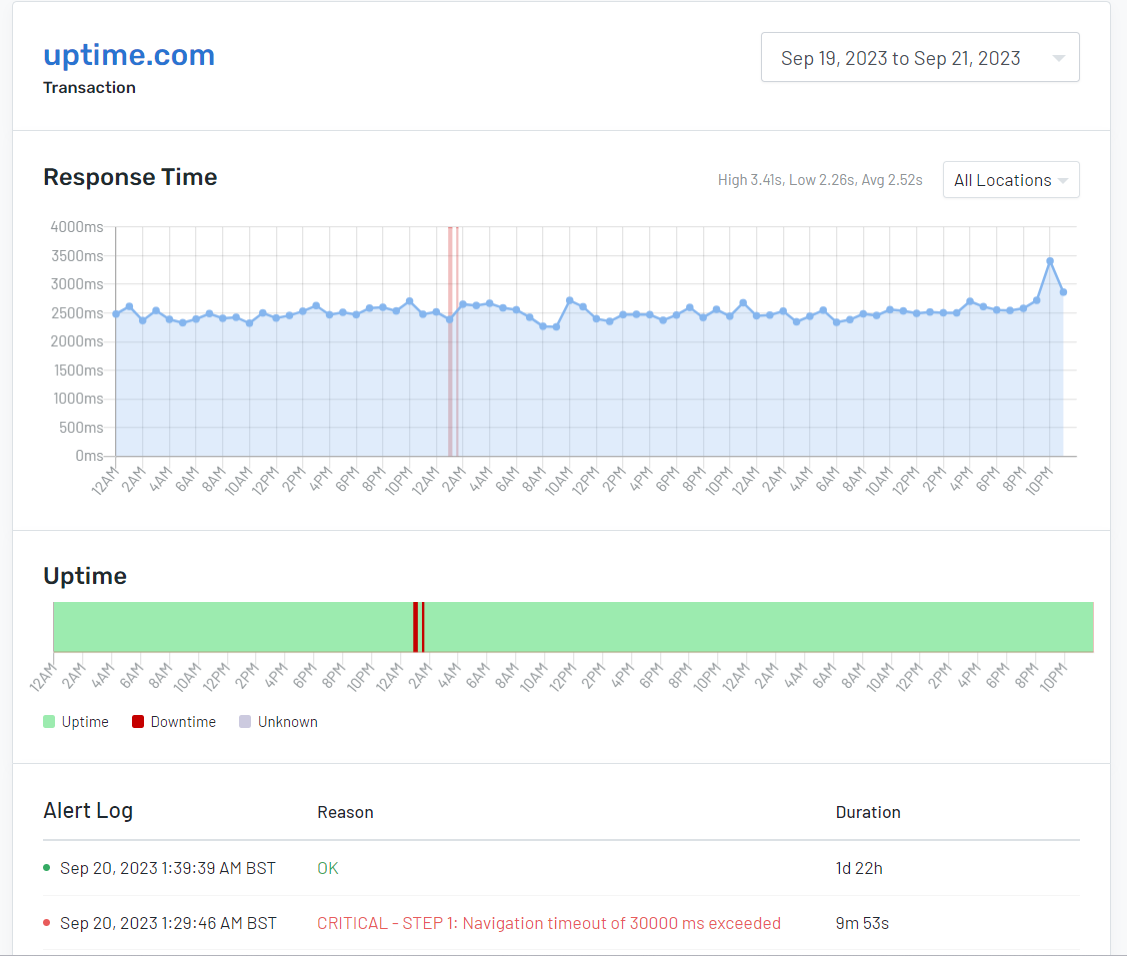Click the red downtime segment in the Uptime bar

[418, 628]
